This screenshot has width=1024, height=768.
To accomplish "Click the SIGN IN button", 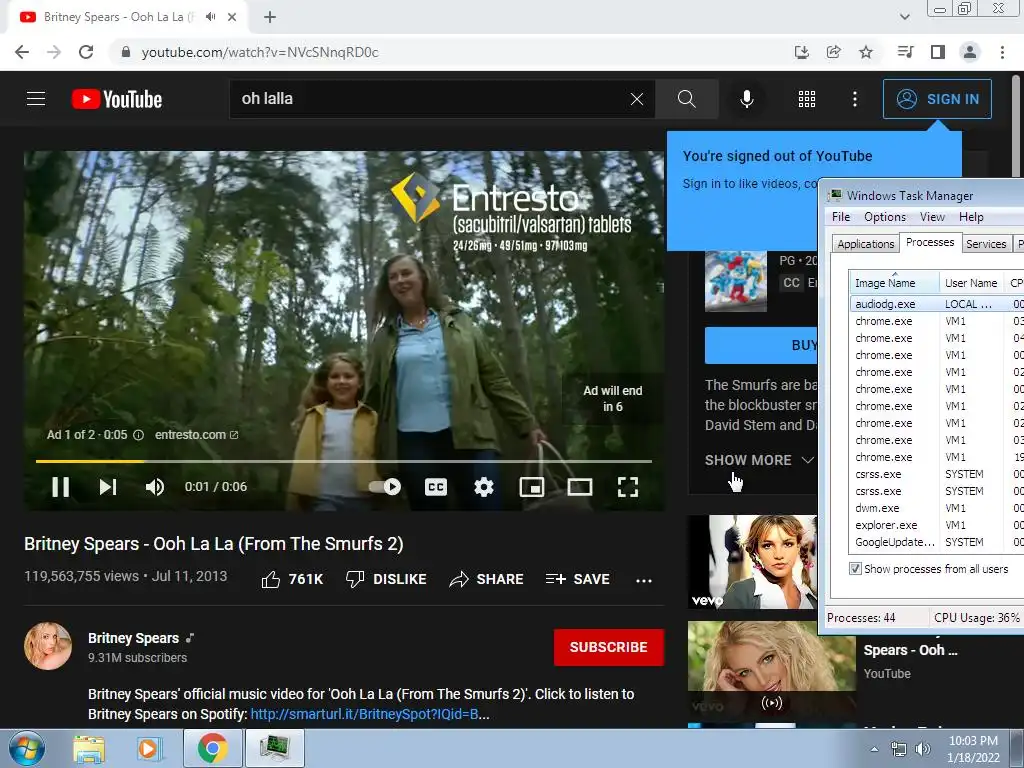I will tap(937, 99).
